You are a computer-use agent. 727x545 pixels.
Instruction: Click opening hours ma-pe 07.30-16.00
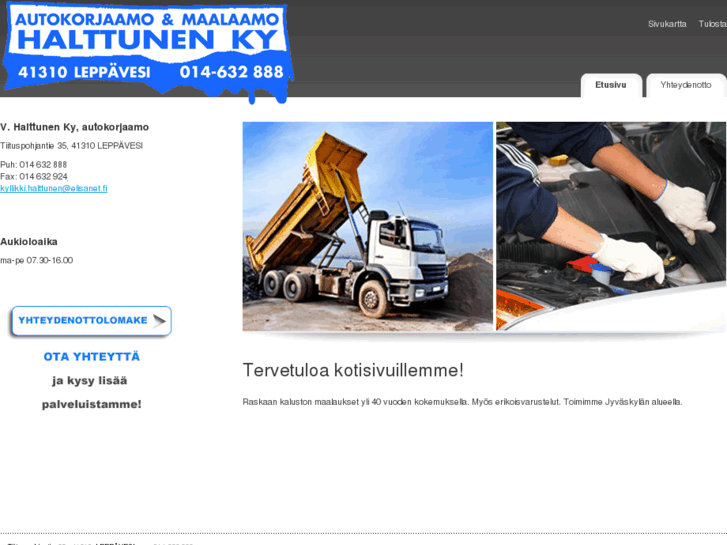pos(37,260)
